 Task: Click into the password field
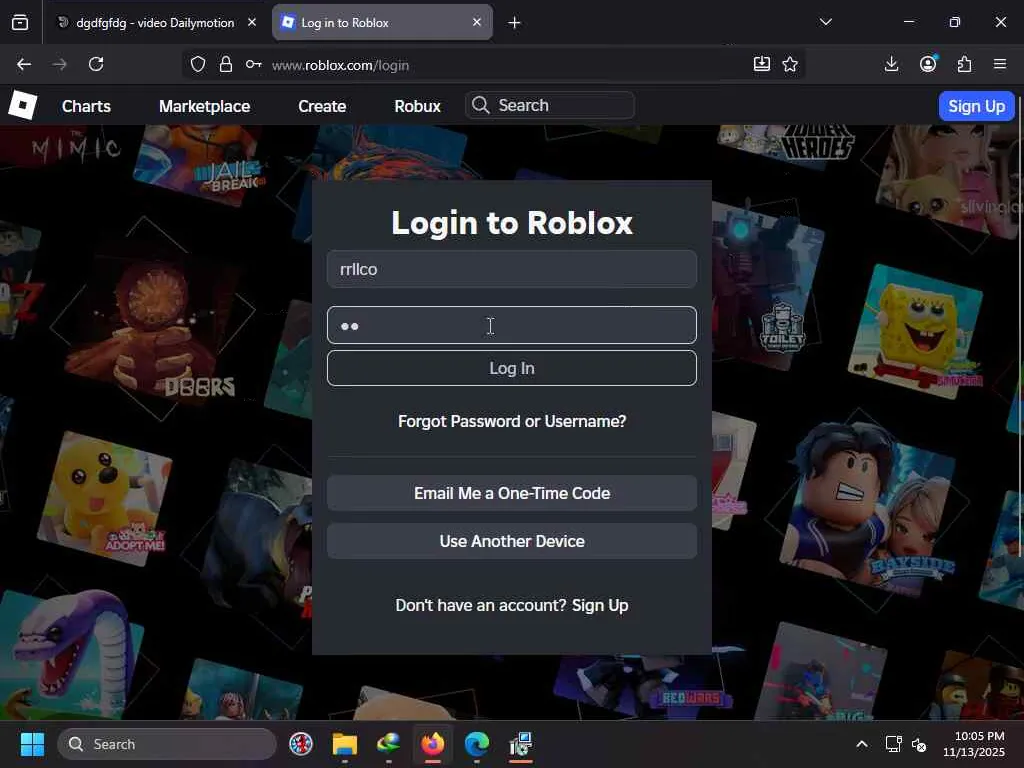click(x=511, y=325)
